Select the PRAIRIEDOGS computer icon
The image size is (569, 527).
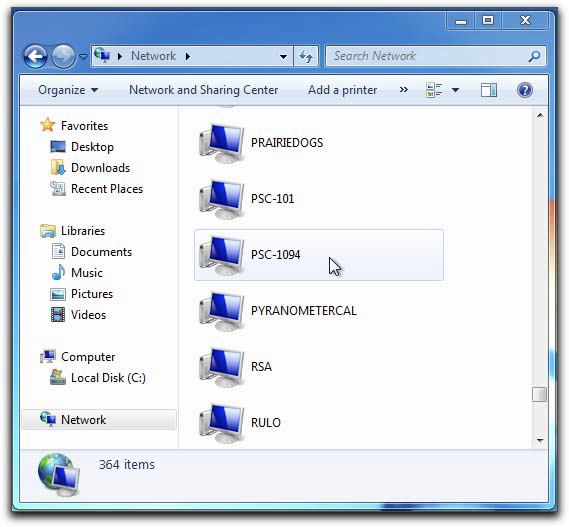(221, 143)
